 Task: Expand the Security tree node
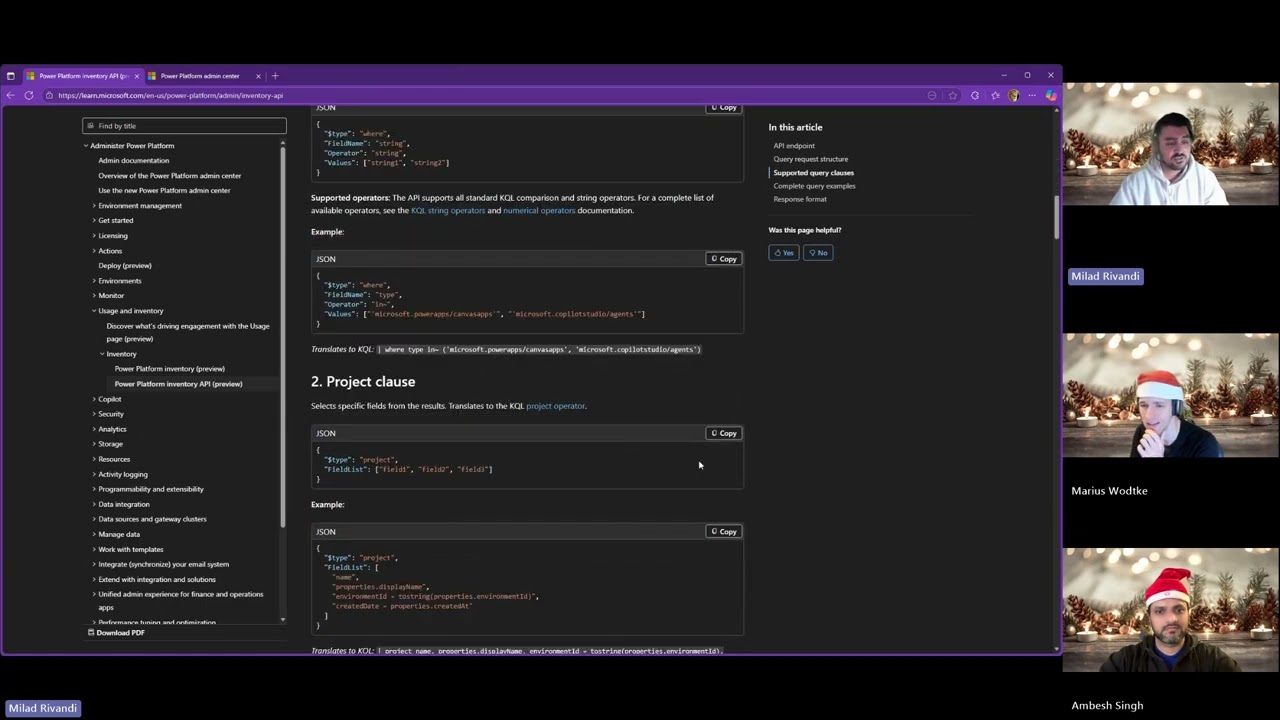[x=94, y=414]
